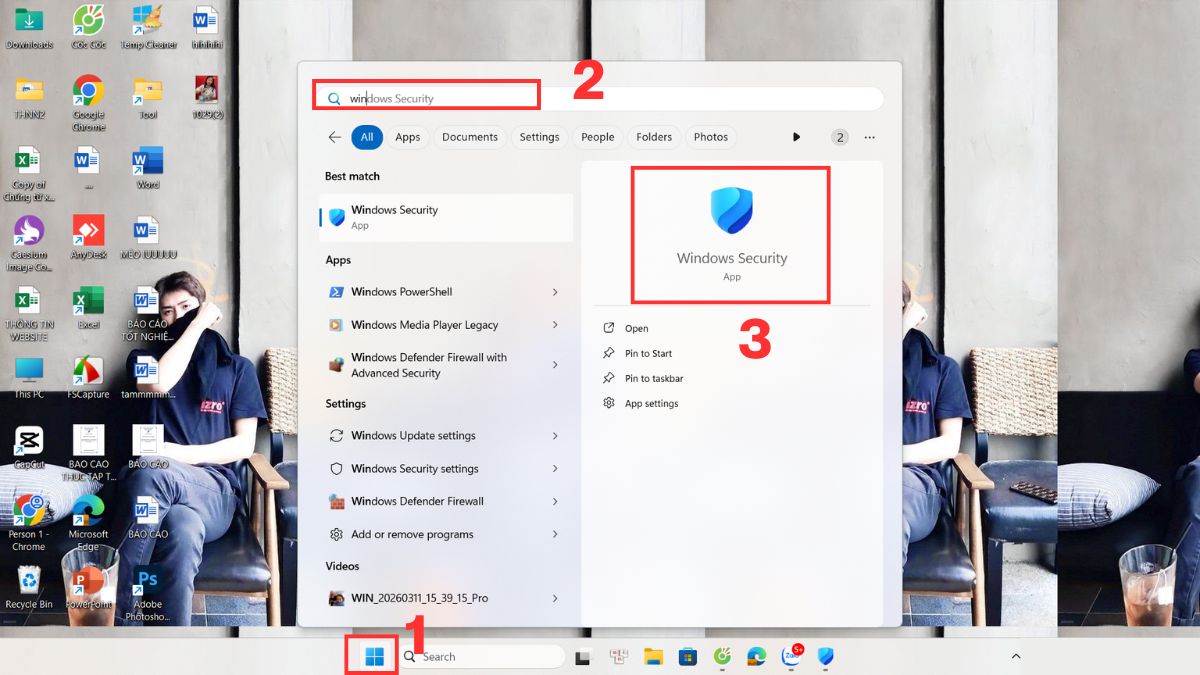
Task: Show more filter tabs with play arrow
Action: (797, 137)
